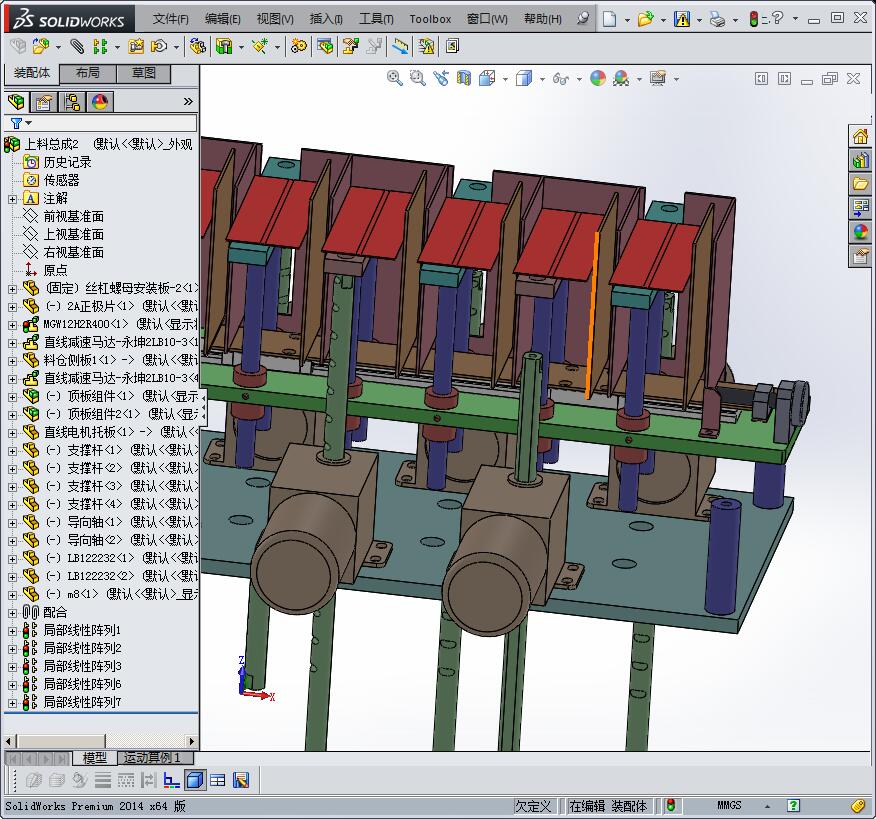Toggle the Hide/Show Items glasses icon

562,78
